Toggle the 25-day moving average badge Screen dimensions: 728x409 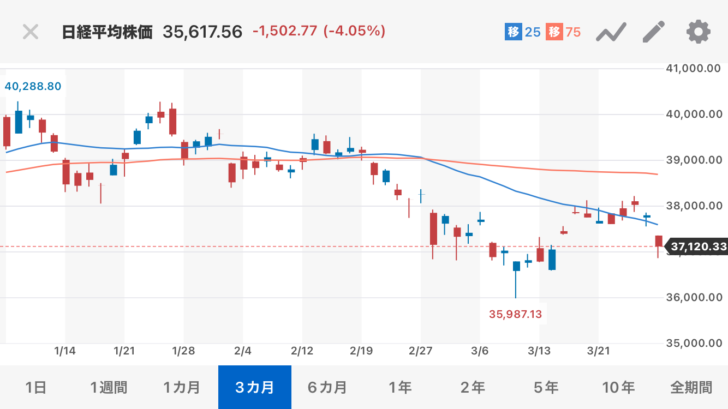click(521, 32)
